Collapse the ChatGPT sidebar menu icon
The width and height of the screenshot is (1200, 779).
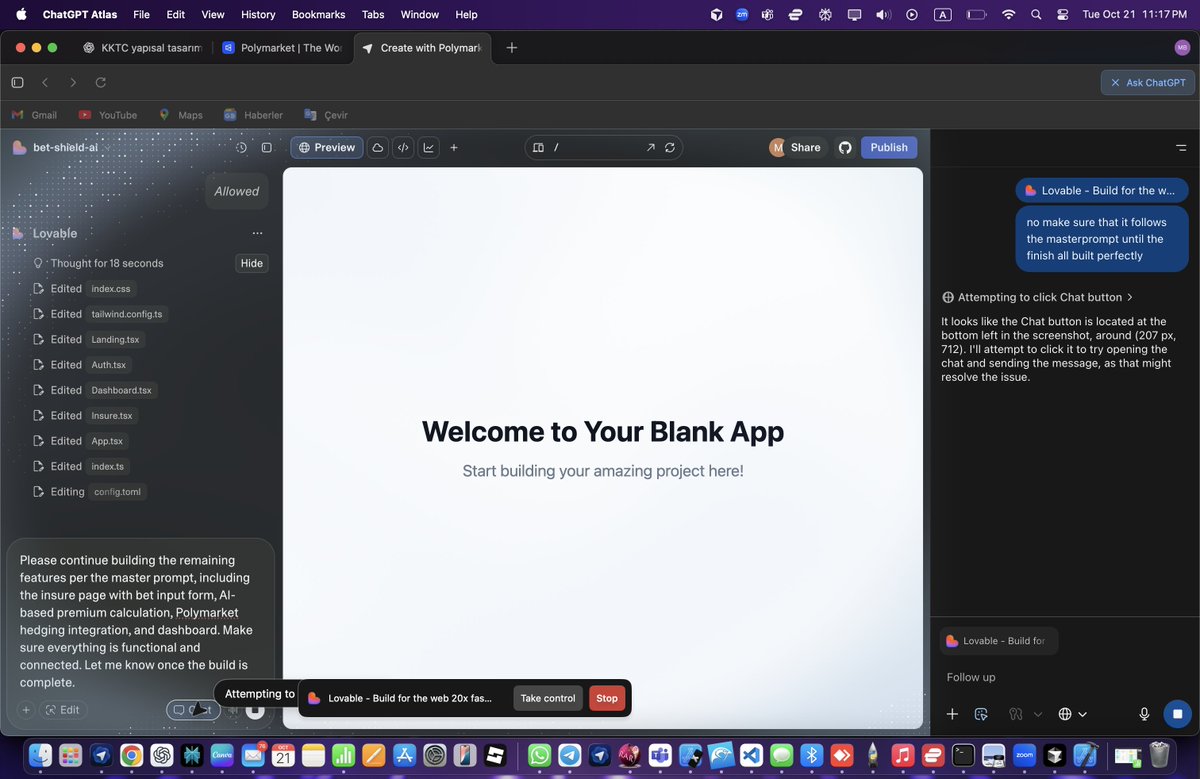click(1181, 147)
